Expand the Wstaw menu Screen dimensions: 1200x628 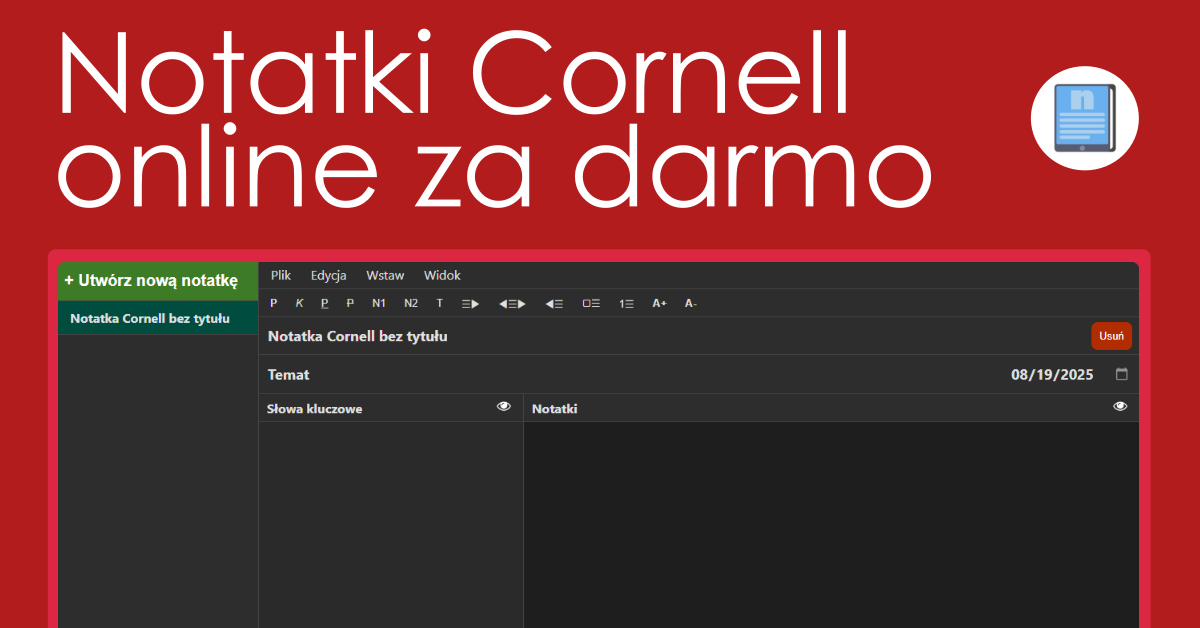tap(385, 275)
